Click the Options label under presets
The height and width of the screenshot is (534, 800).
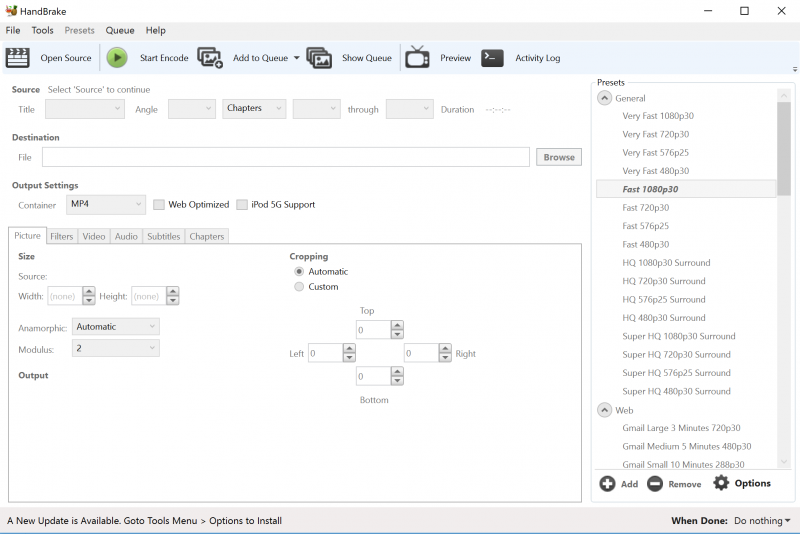[x=753, y=483]
